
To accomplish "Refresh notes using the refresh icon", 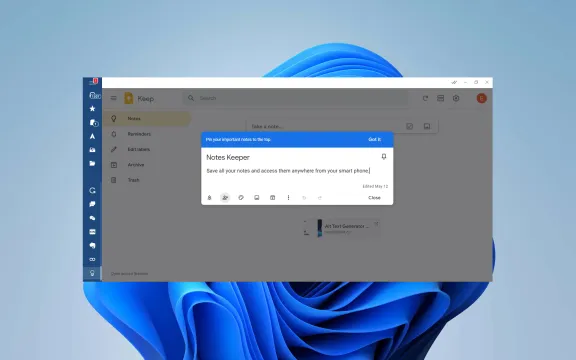I will [x=425, y=98].
